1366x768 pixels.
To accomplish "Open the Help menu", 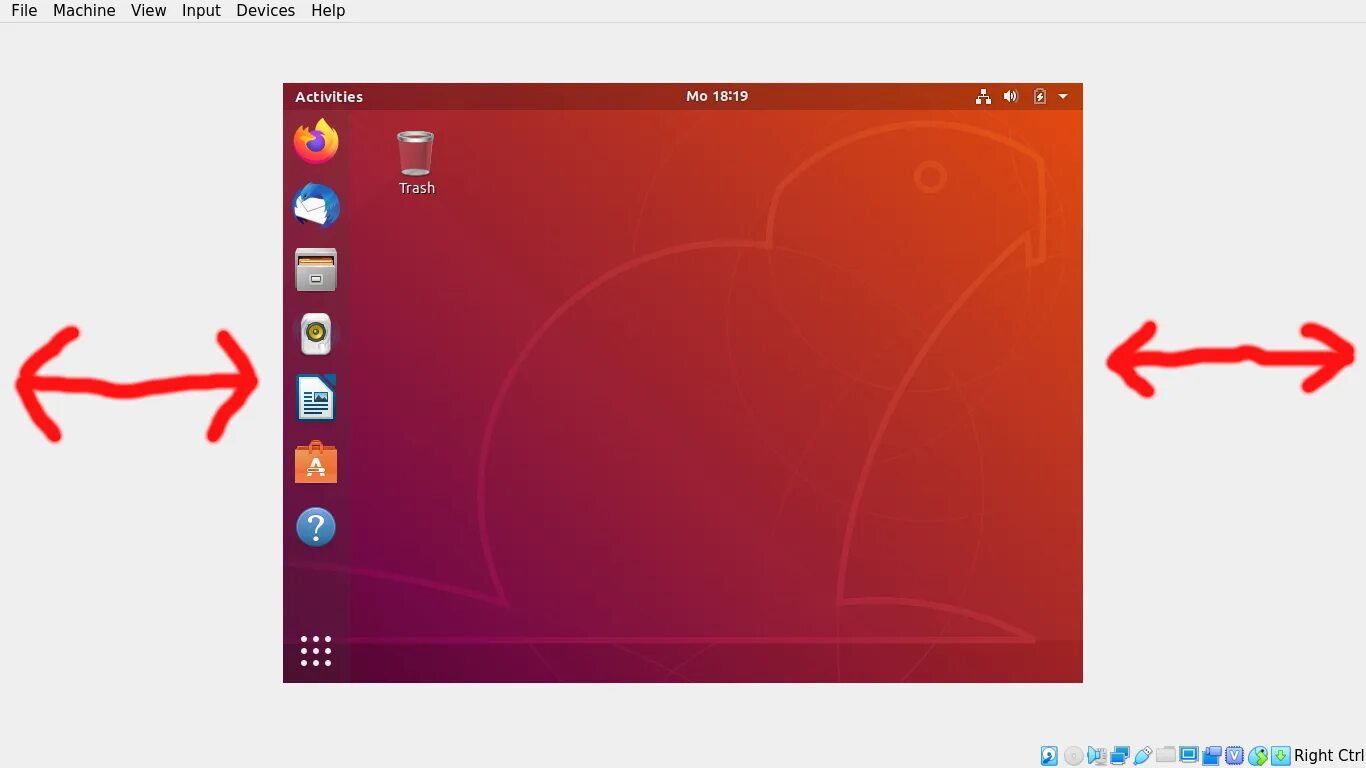I will [x=328, y=11].
